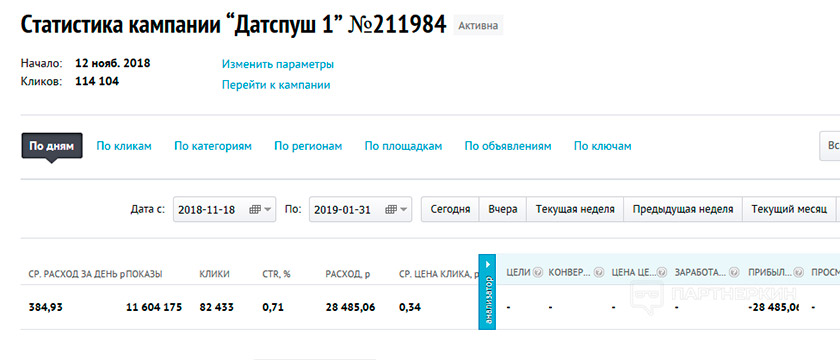Select the 82 433 clicks value
Viewport: 840px width, 360px height.
coord(217,308)
